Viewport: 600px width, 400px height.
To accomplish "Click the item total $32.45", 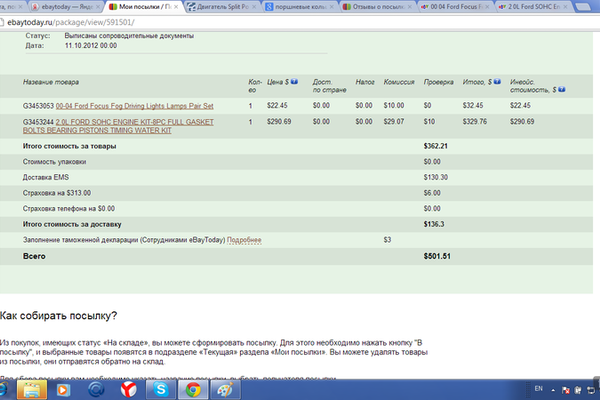I will pos(473,105).
